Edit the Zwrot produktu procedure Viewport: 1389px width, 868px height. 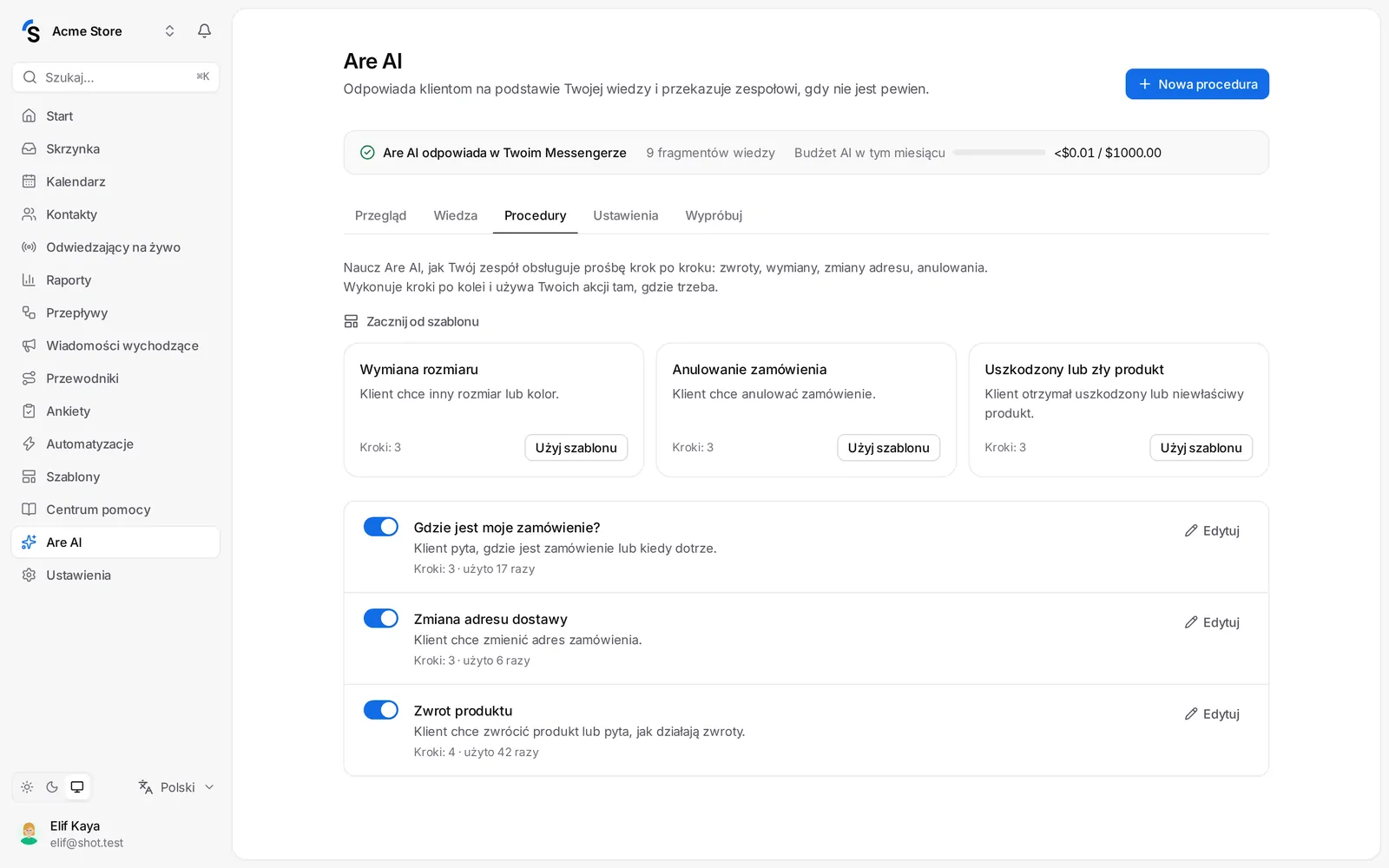[x=1212, y=714]
